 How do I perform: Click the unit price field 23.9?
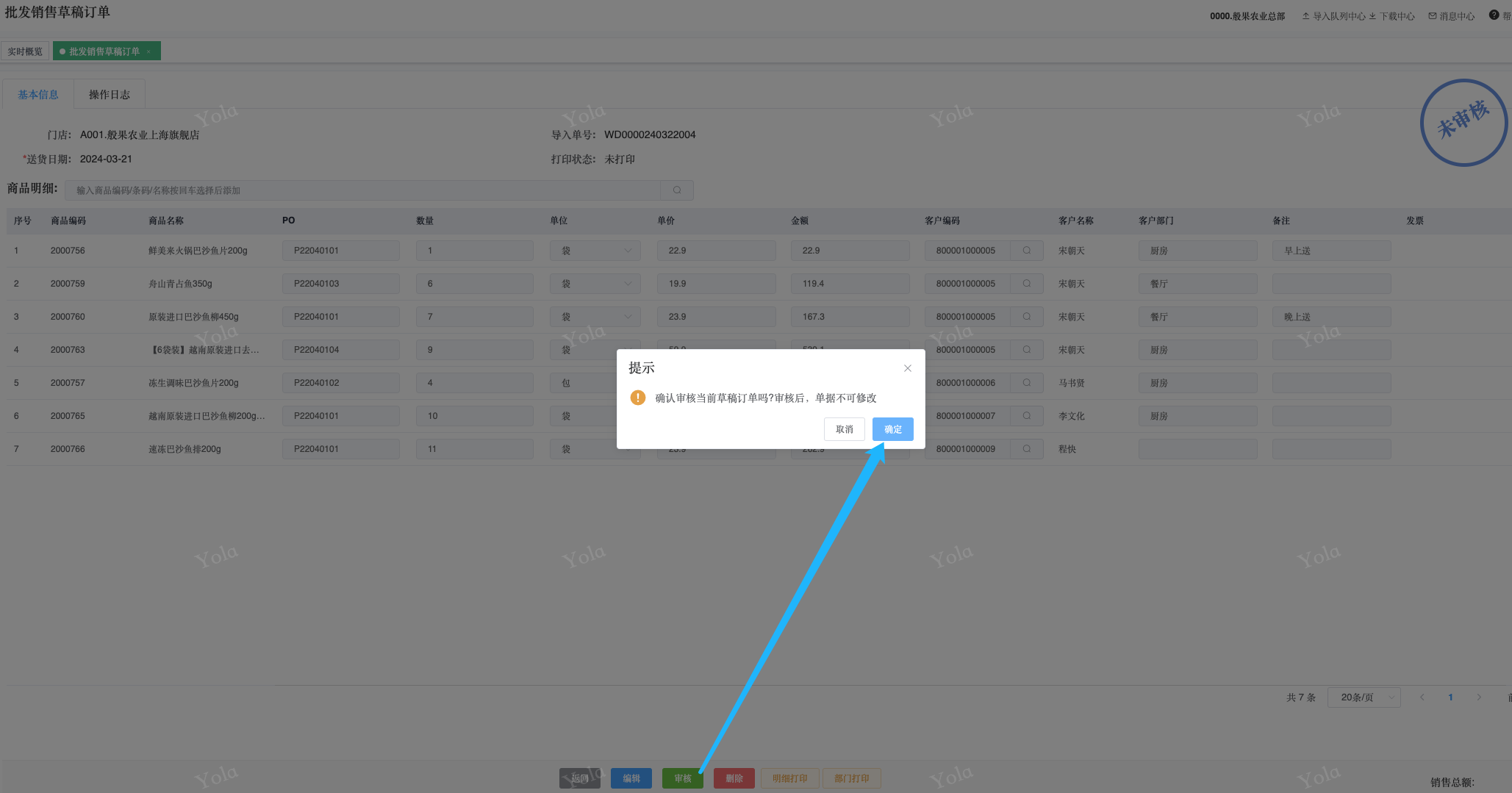[x=717, y=317]
